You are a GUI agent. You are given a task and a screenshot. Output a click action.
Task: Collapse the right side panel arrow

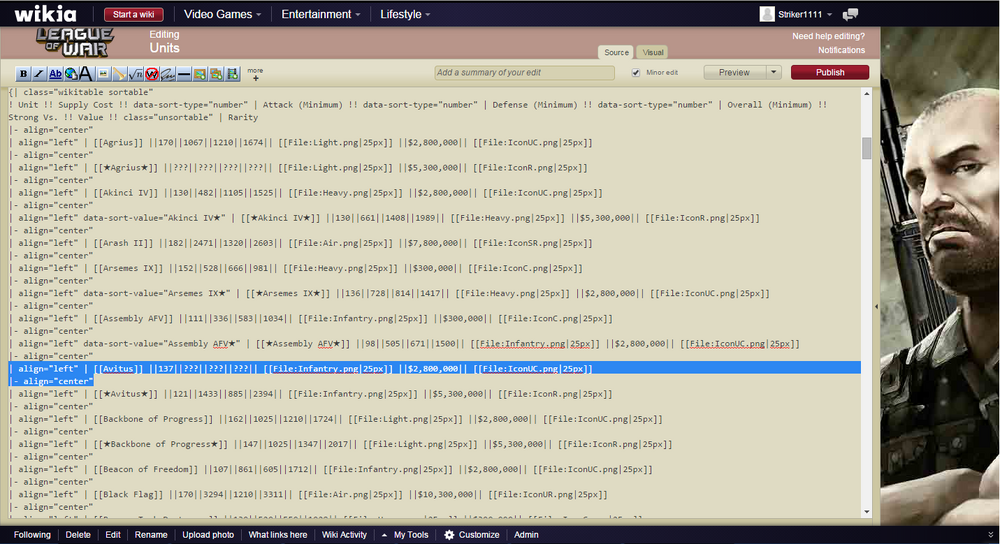click(x=876, y=307)
